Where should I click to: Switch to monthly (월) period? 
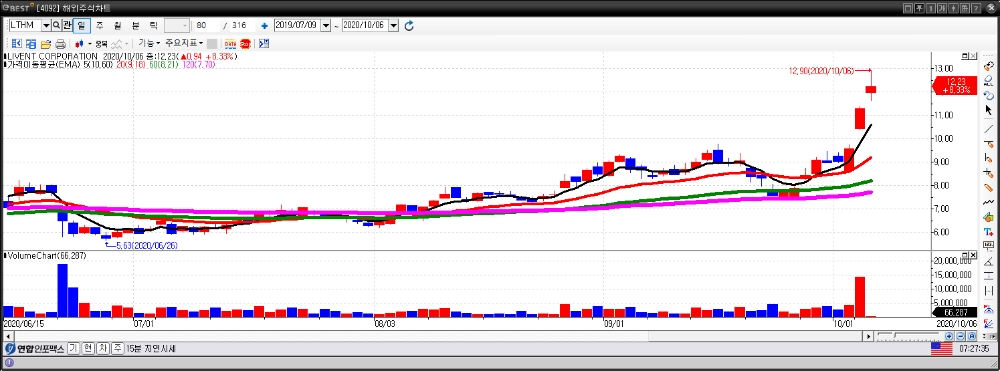click(117, 25)
